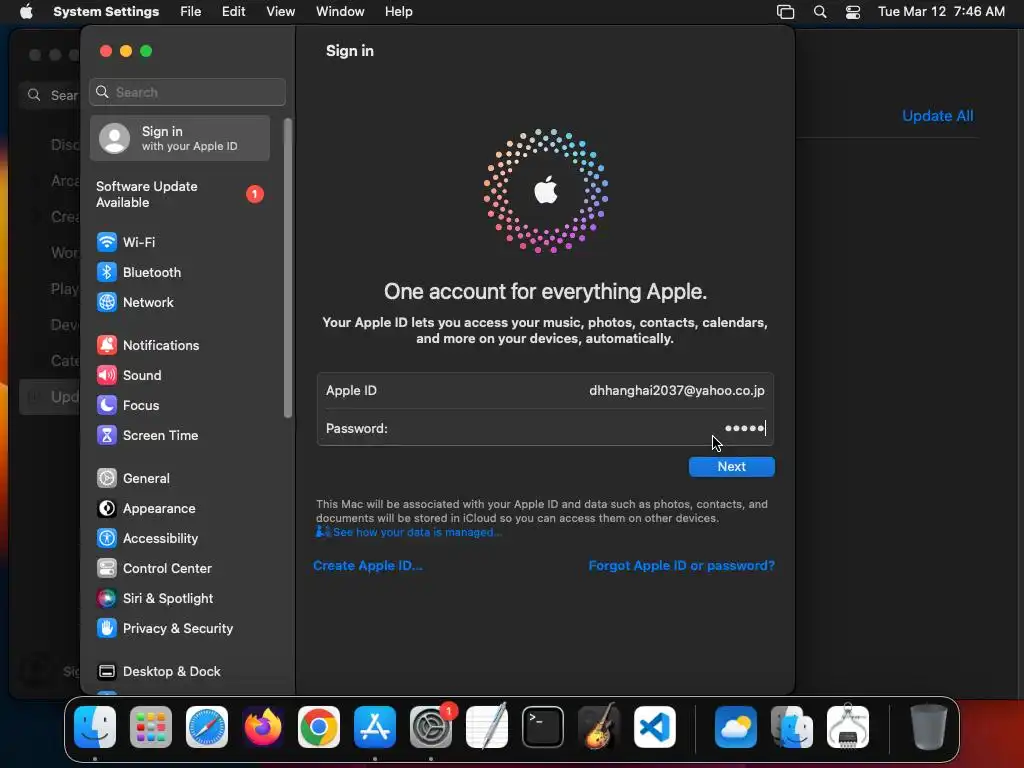This screenshot has height=768, width=1024.
Task: Open the Help menu
Action: pyautogui.click(x=398, y=12)
